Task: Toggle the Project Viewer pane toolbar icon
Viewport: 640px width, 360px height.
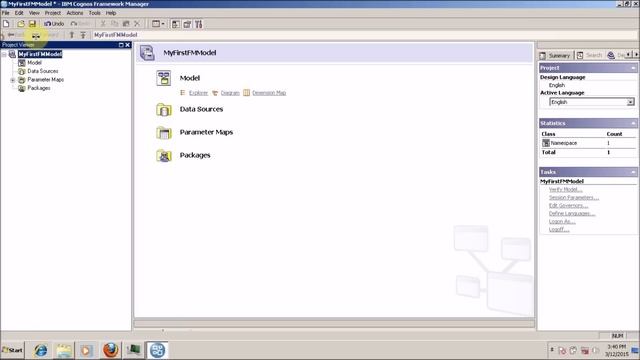Action: (x=176, y=24)
